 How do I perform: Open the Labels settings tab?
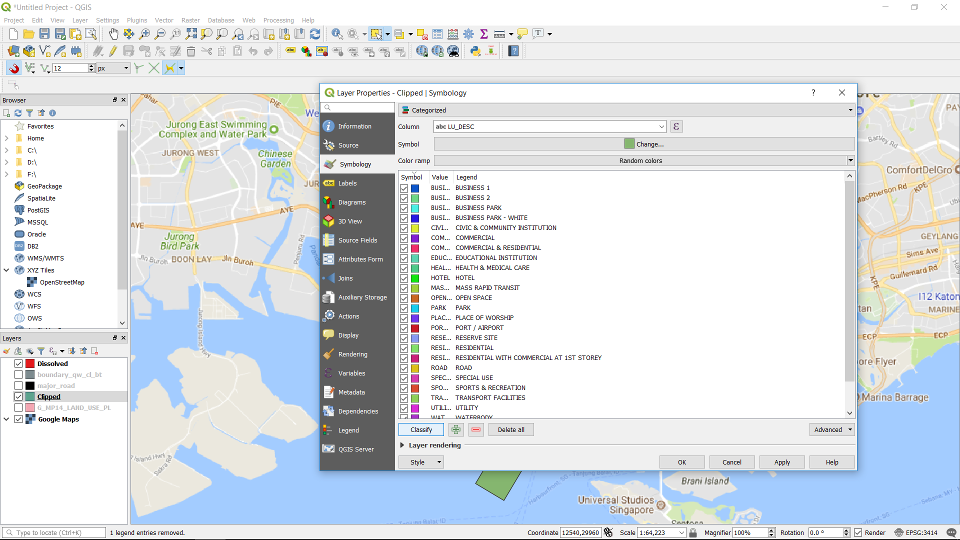347,183
